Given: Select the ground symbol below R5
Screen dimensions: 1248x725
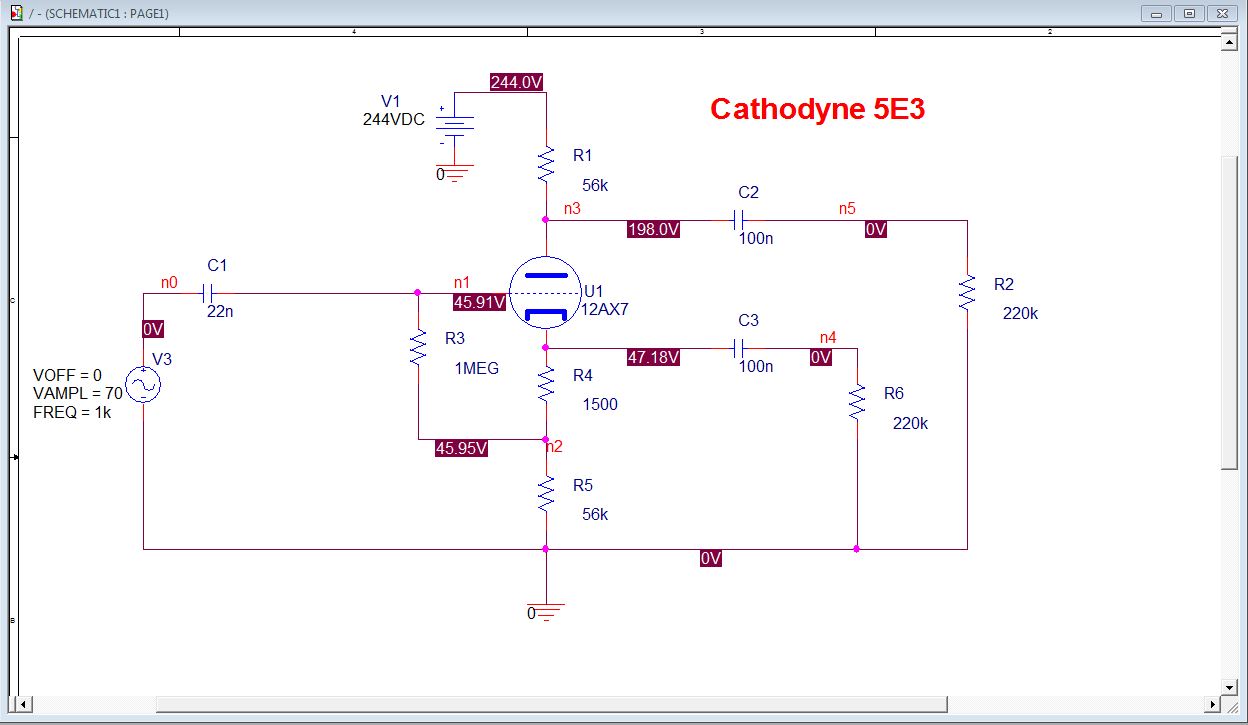Looking at the screenshot, I should (546, 609).
